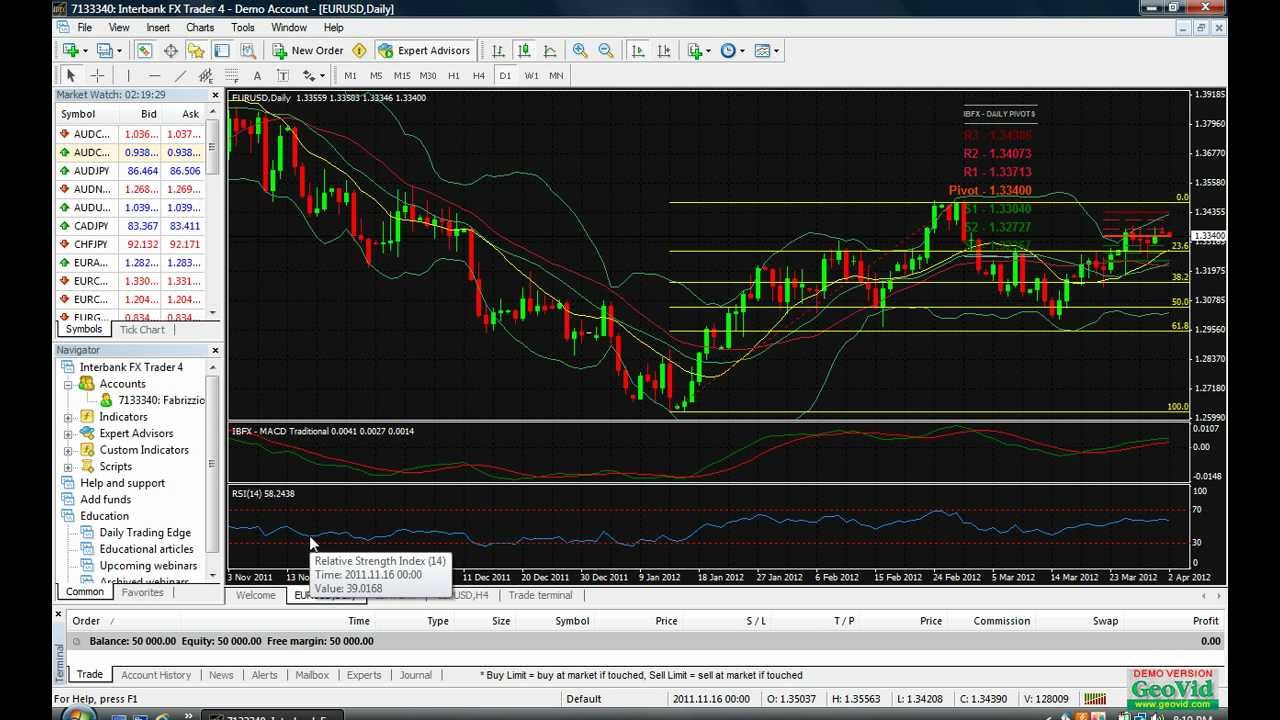Close the Market Watch panel
The width and height of the screenshot is (1280, 720).
click(215, 95)
